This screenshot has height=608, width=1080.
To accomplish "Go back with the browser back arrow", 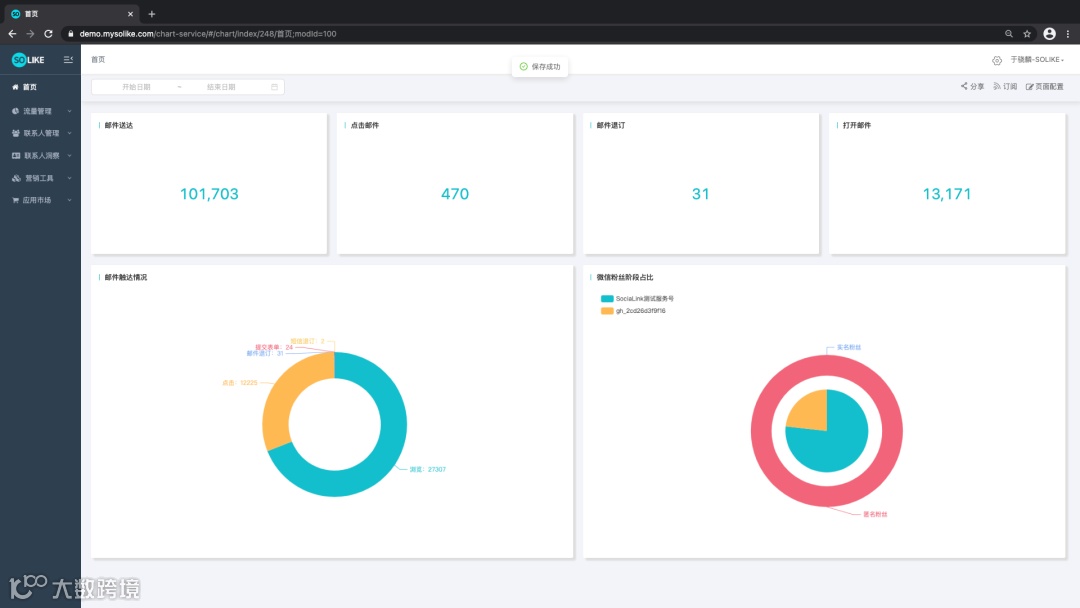I will click(x=12, y=34).
